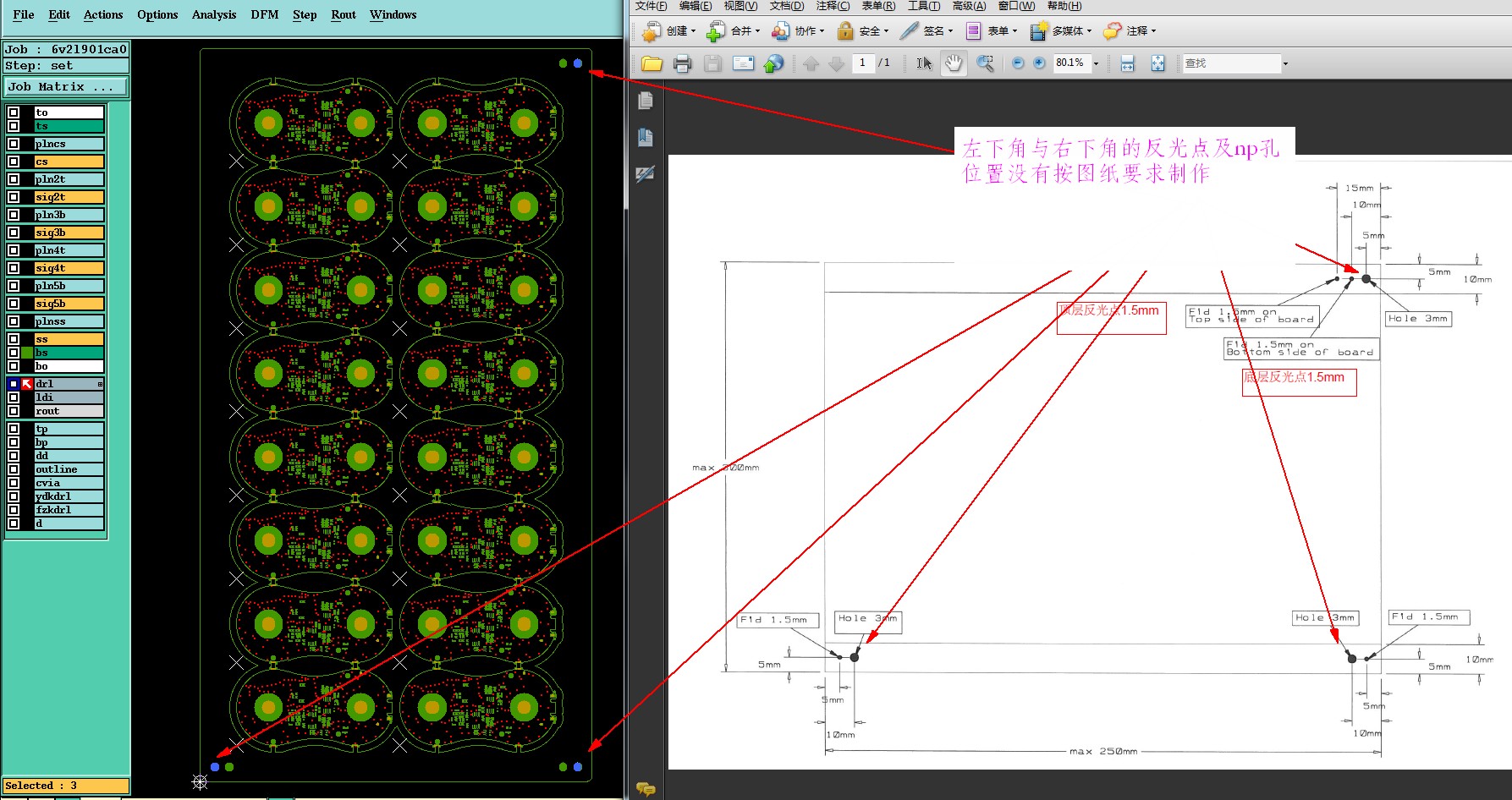Toggle the 'drl' layer checkbox

pyautogui.click(x=14, y=384)
